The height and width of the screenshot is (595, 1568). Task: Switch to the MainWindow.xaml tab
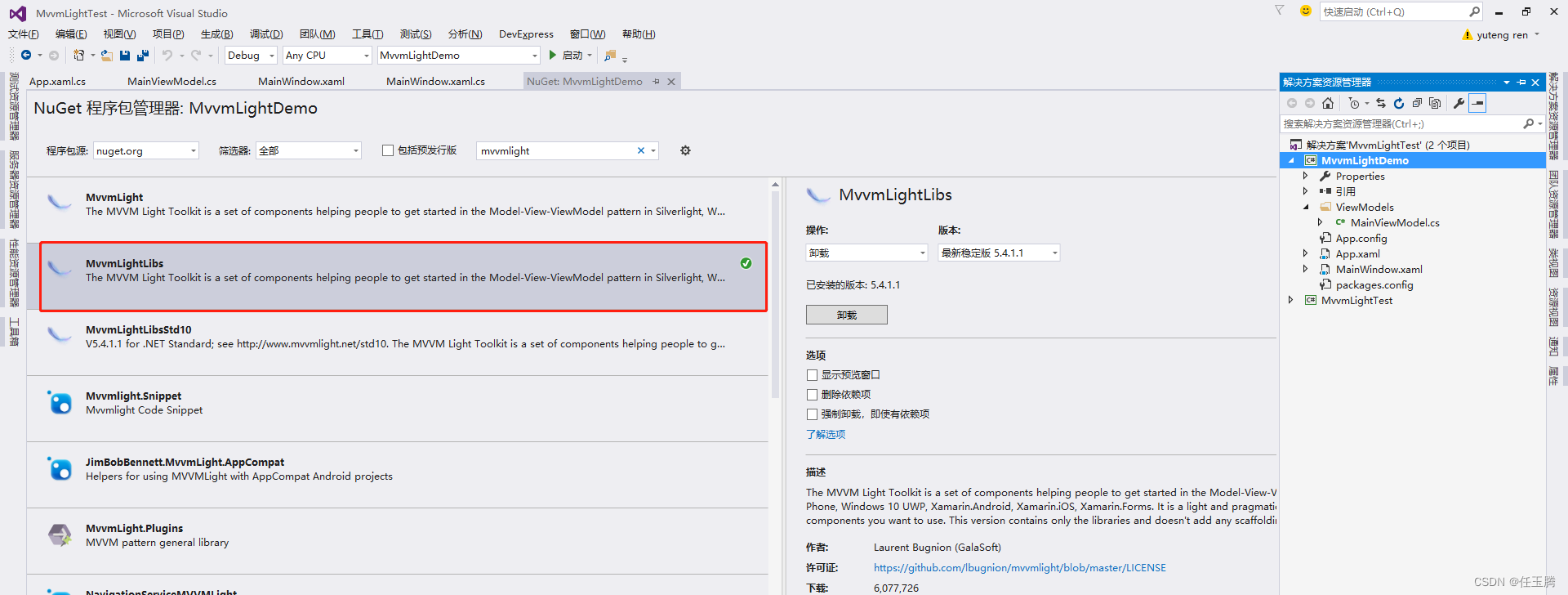pyautogui.click(x=301, y=82)
